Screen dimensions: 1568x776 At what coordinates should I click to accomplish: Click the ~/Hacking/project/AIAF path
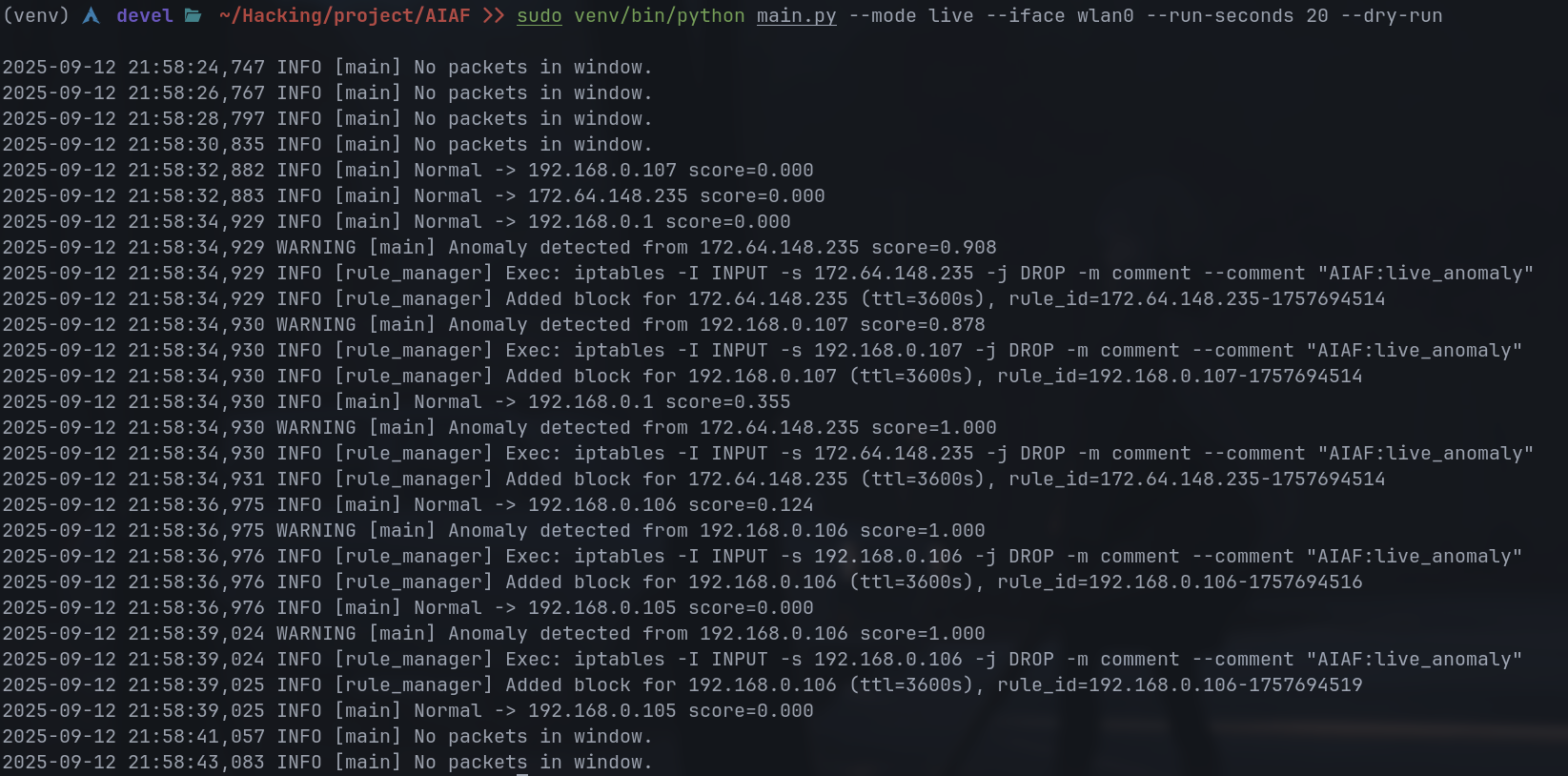tap(344, 15)
